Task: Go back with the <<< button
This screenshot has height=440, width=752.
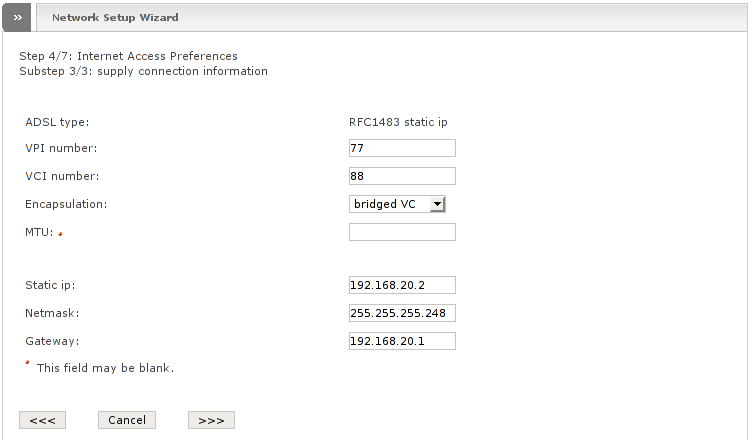Action: [42, 420]
